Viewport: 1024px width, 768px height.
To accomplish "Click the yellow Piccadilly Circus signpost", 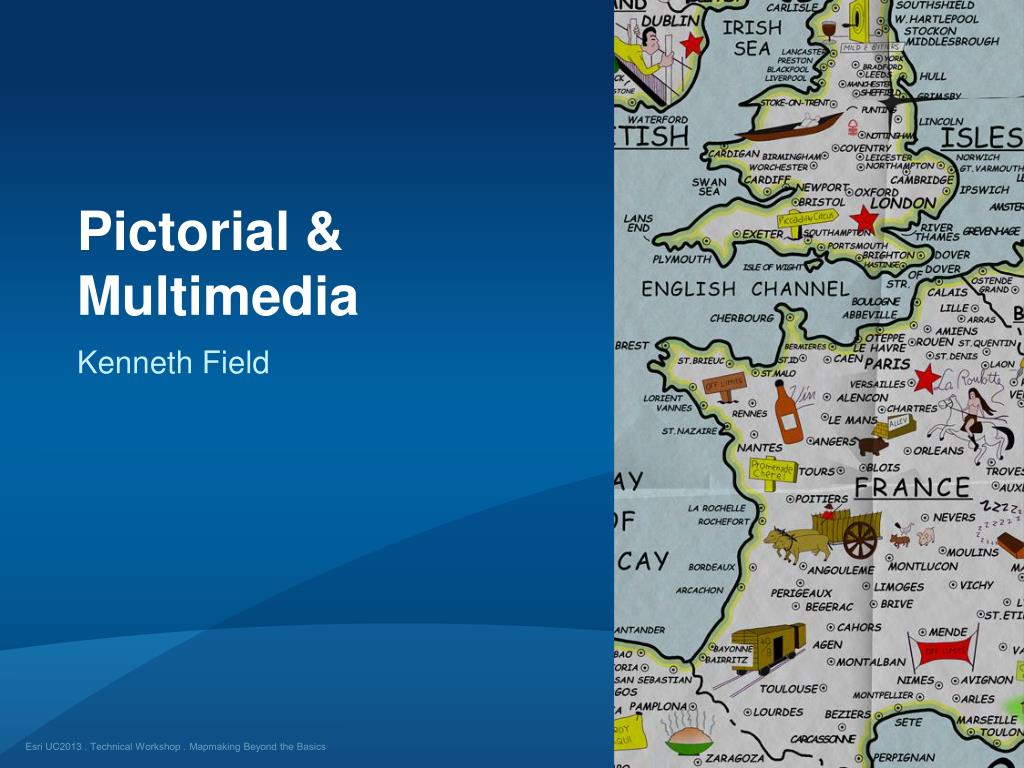I will pos(807,222).
